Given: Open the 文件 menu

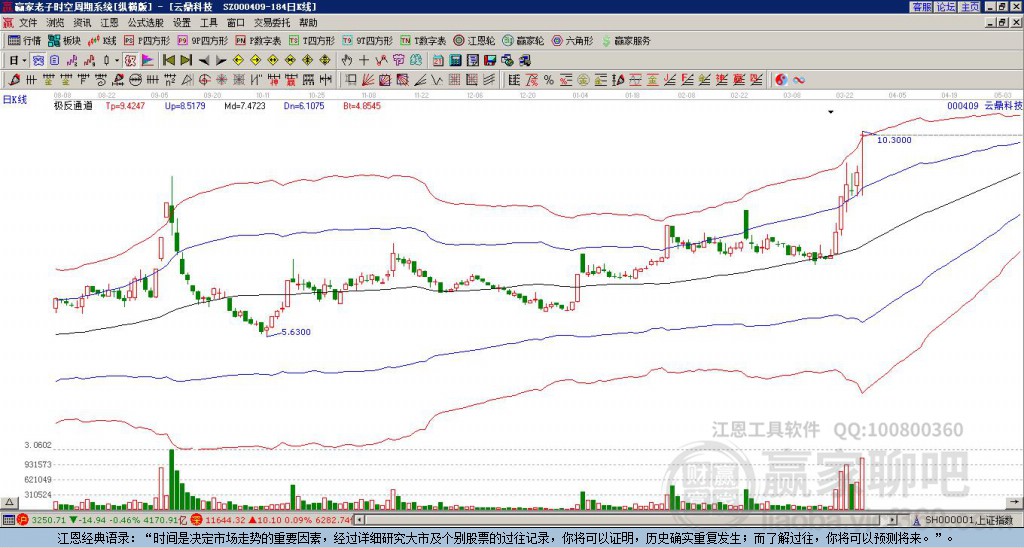Looking at the screenshot, I should [28, 23].
